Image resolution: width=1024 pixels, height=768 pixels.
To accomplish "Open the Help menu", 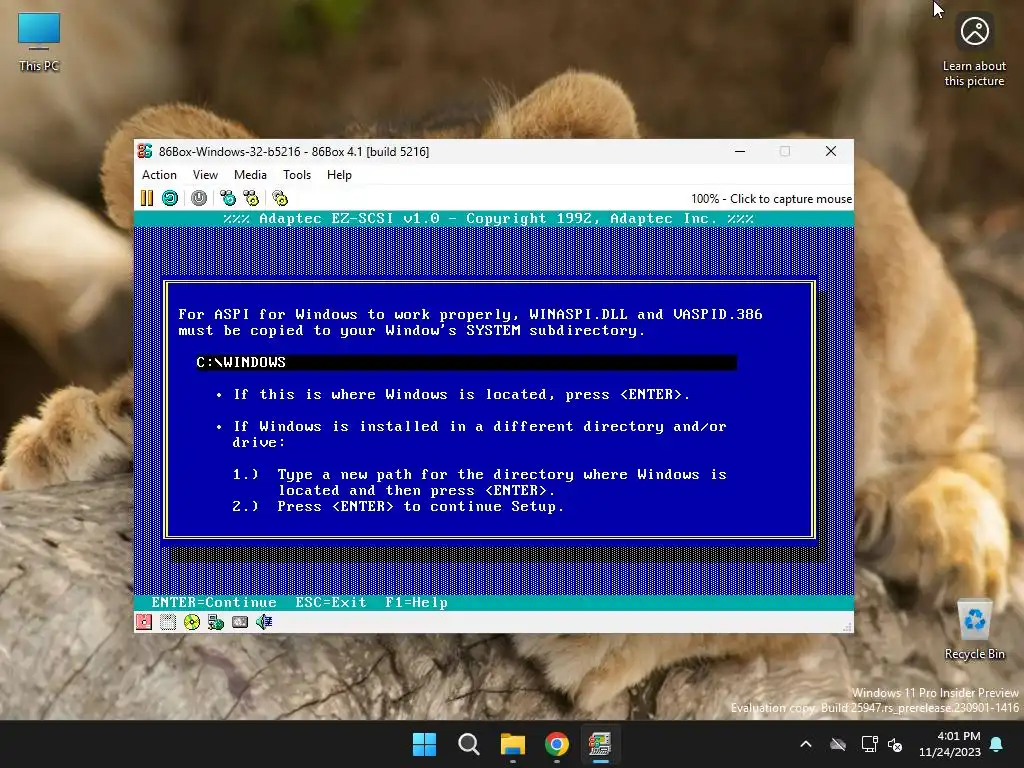I will coord(339,175).
